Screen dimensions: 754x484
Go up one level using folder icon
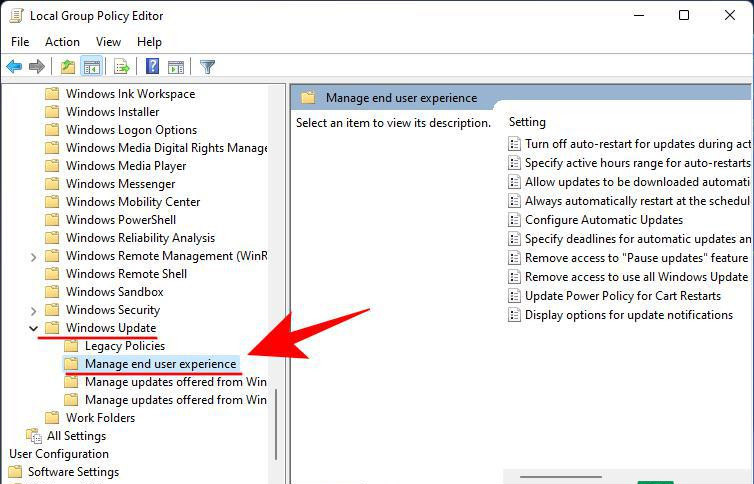(68, 66)
